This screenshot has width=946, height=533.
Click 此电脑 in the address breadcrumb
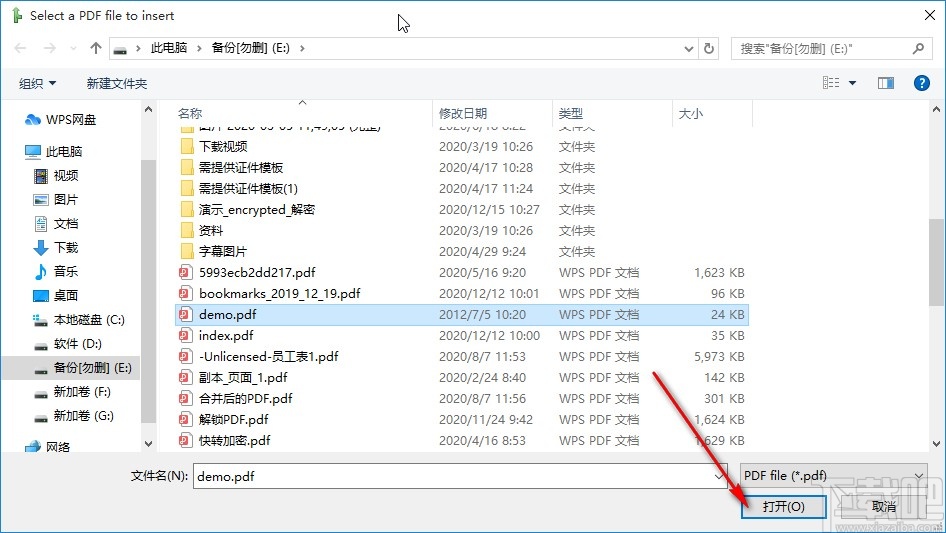click(168, 48)
